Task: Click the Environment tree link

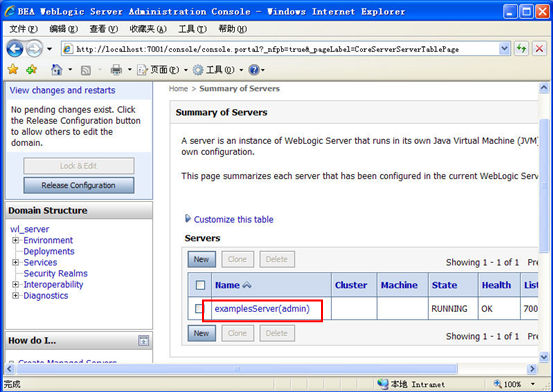Action: (x=48, y=240)
